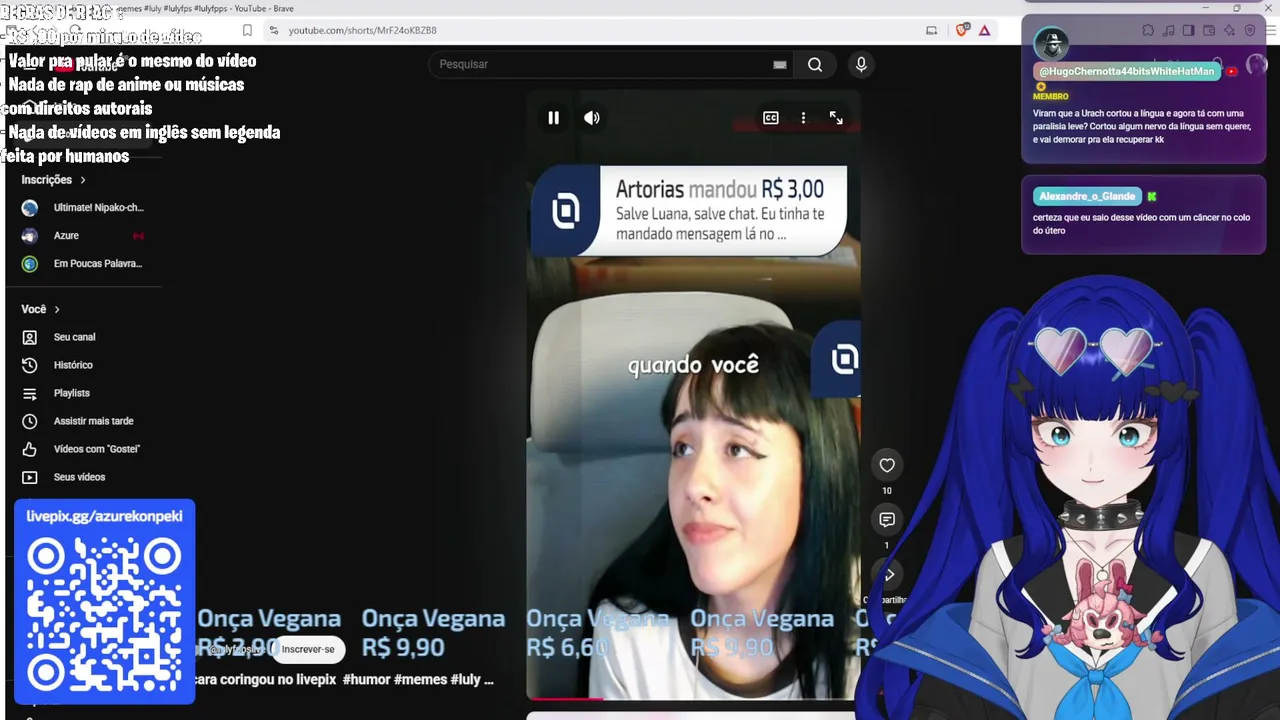
Task: Click the red progress bar of the Short
Action: tap(565, 698)
